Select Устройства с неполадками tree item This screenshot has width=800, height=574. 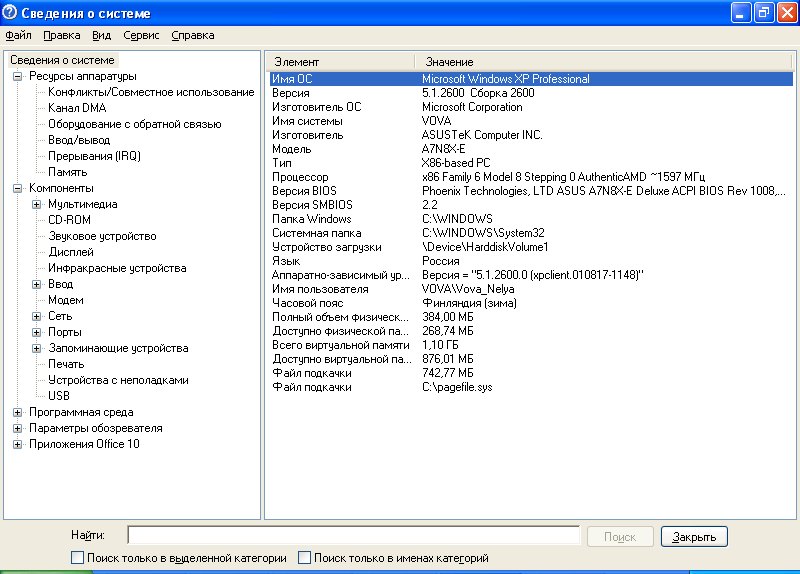(x=118, y=380)
